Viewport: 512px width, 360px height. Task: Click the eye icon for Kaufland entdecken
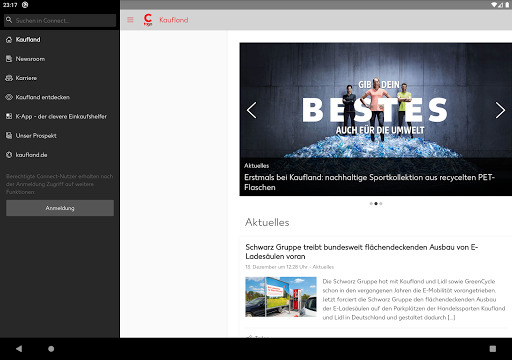pyautogui.click(x=9, y=97)
